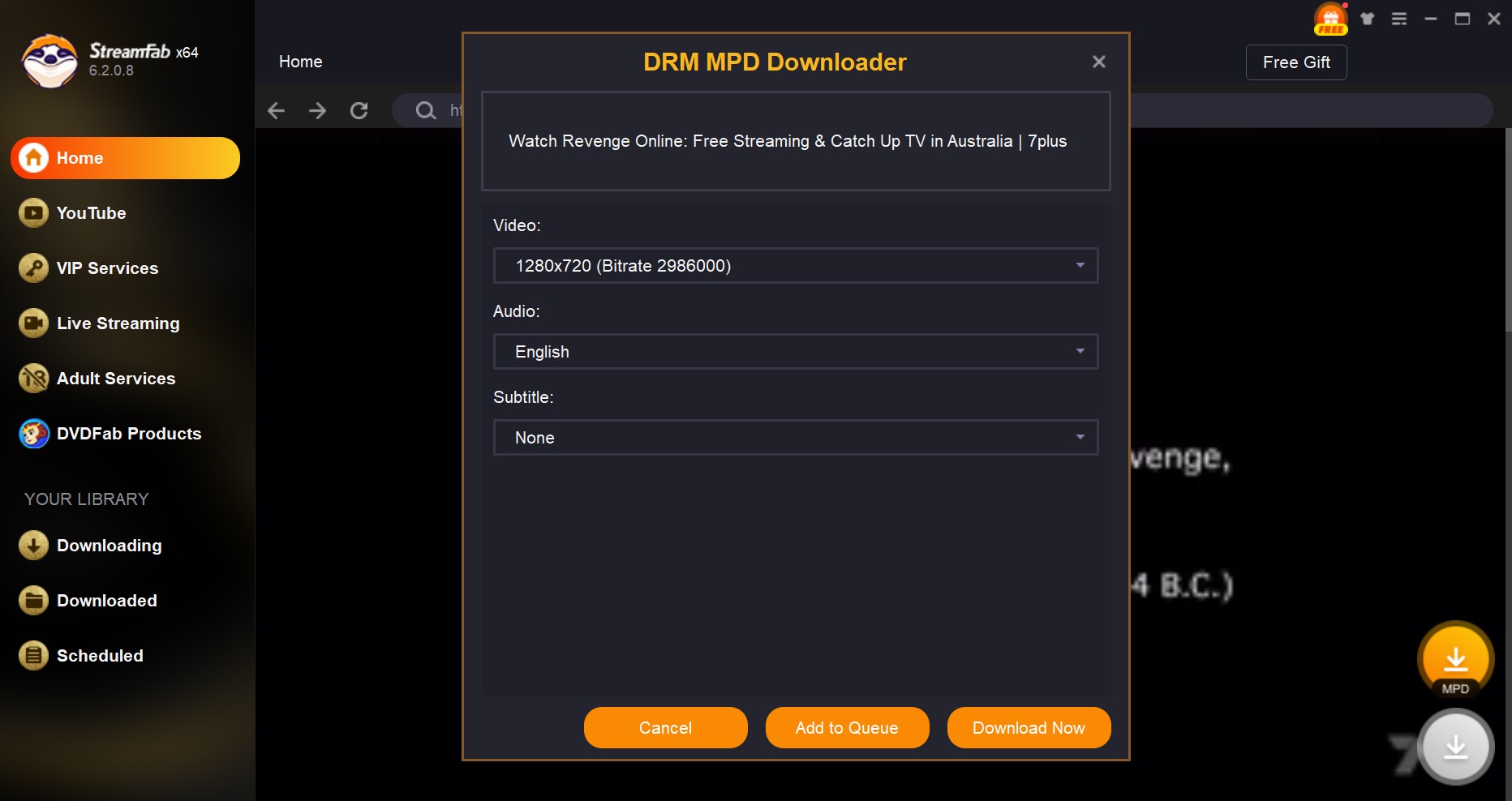Minimize the StreamFab window
Viewport: 1512px width, 801px height.
click(x=1431, y=19)
